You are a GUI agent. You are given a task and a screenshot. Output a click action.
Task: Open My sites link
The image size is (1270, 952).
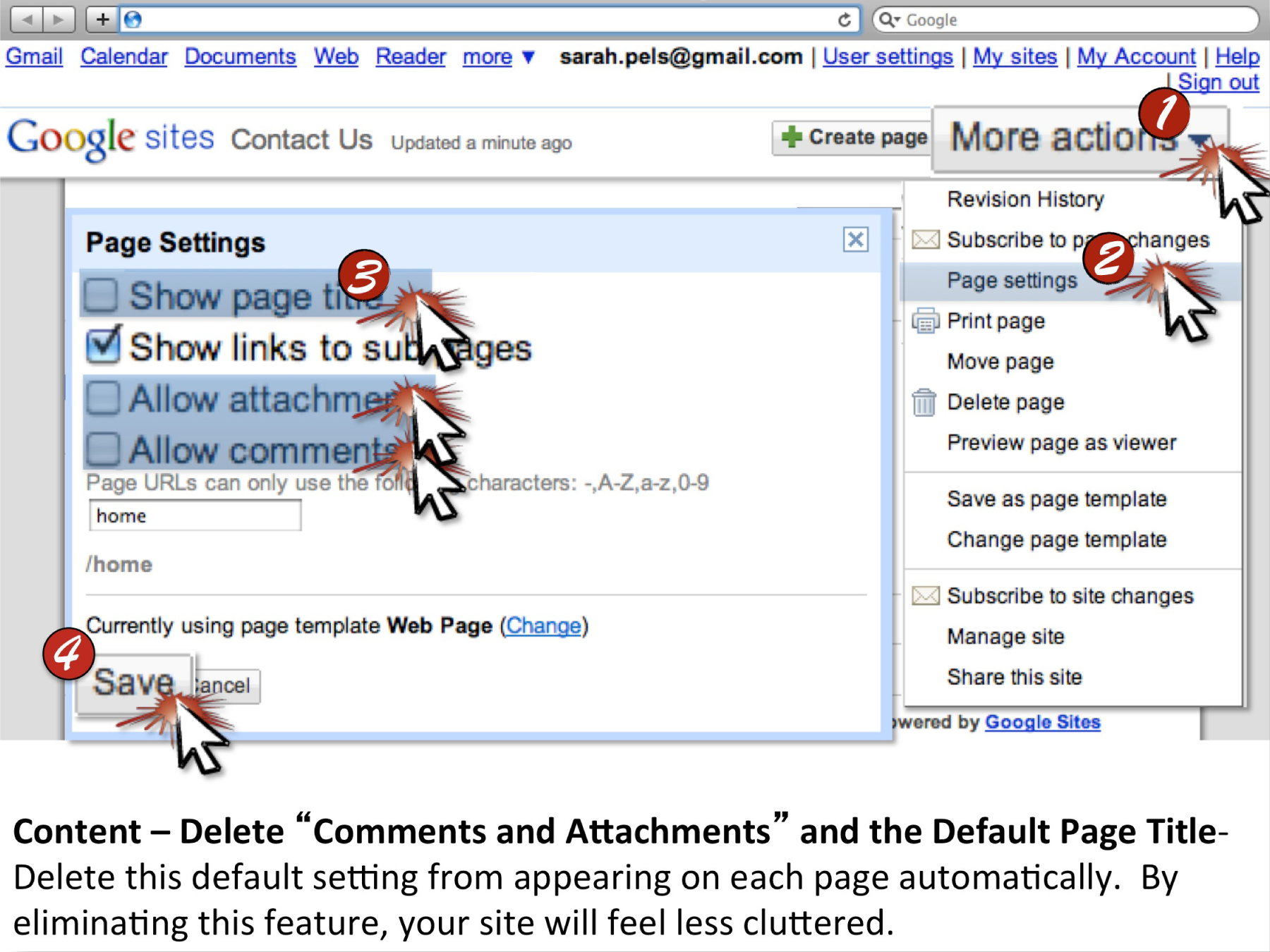coord(1015,56)
